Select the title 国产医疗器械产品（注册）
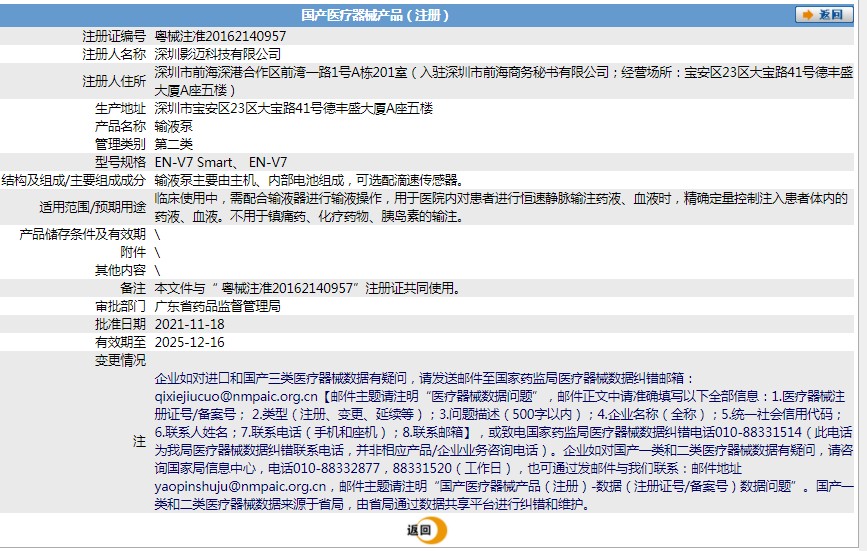 [x=375, y=15]
